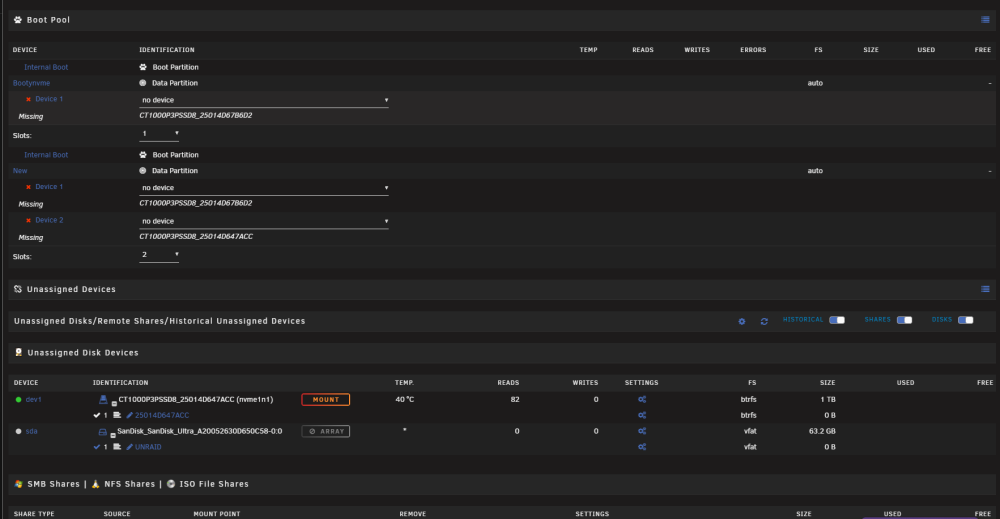
Task: Click the SMB Shares heading text
Action: (x=54, y=484)
